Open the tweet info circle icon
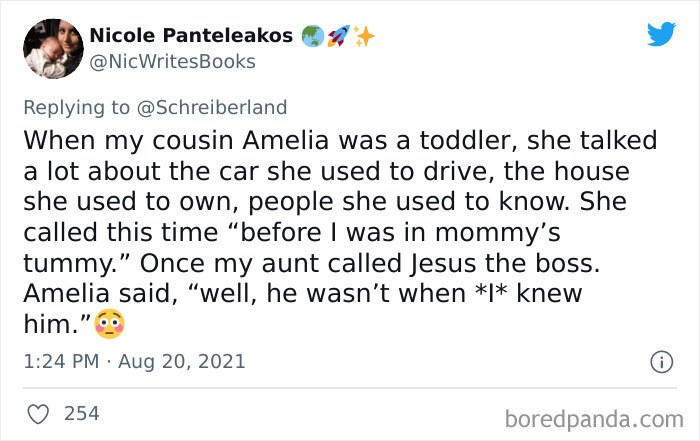700x441 pixels. pos(660,362)
